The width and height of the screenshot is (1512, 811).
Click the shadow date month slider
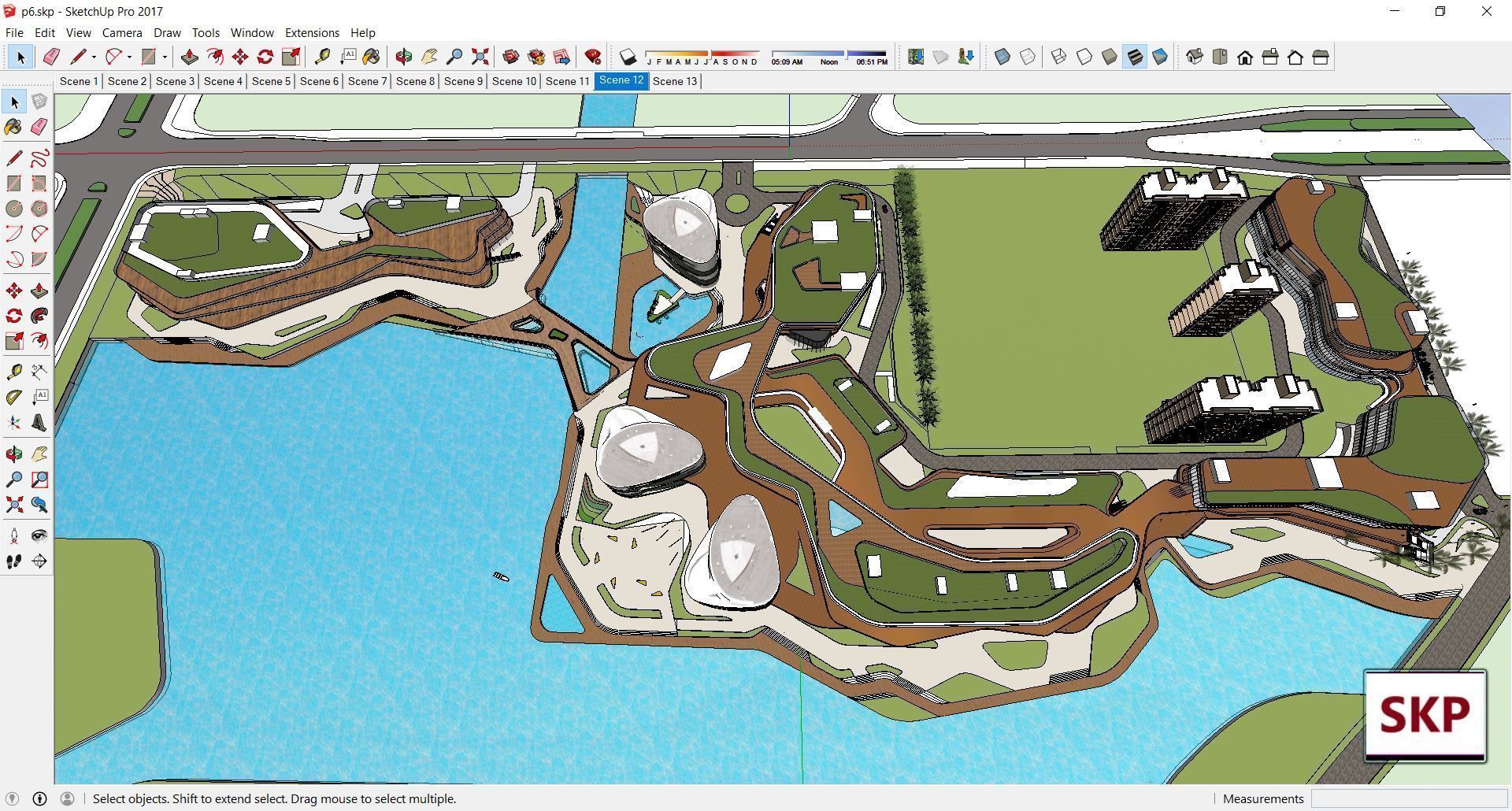tap(702, 57)
